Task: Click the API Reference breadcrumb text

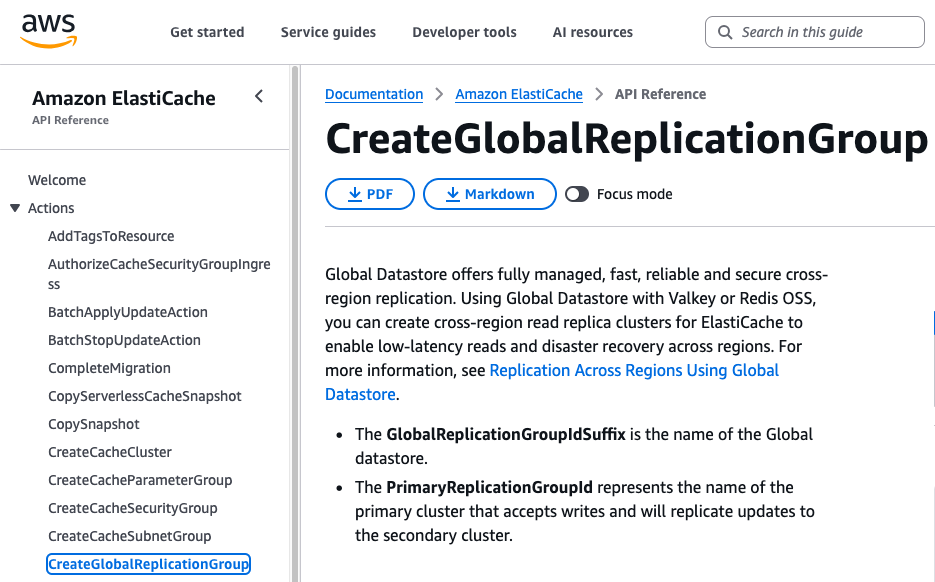Action: pyautogui.click(x=660, y=94)
